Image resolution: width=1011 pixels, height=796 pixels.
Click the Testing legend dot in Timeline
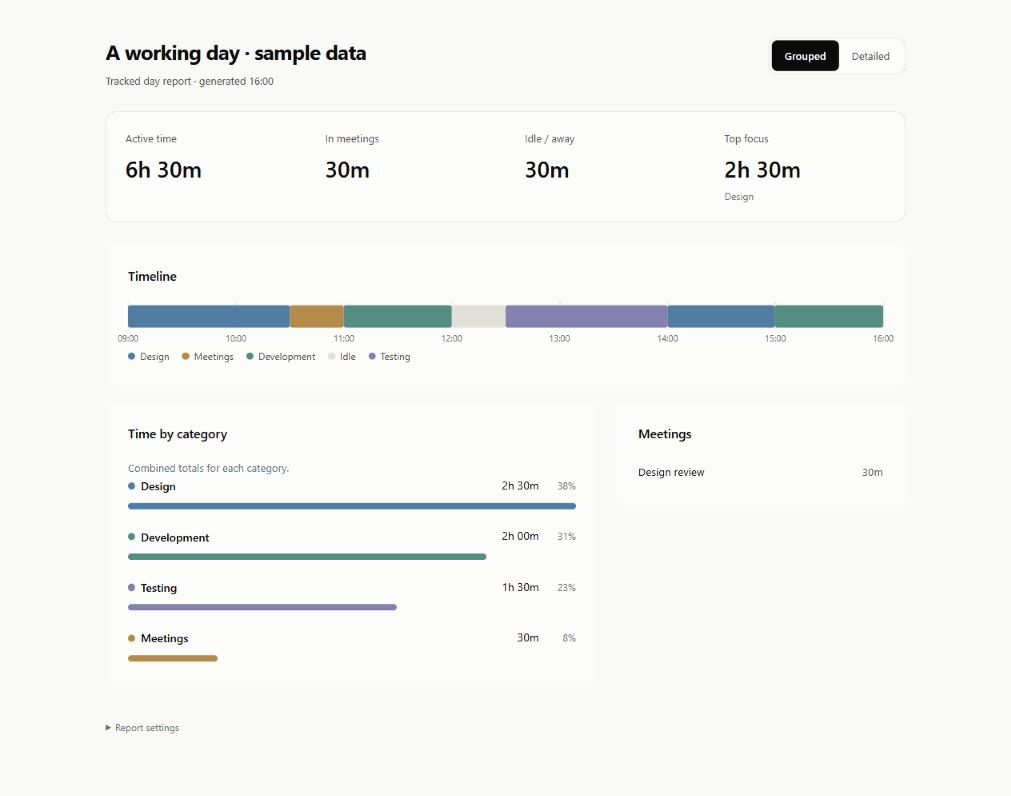click(372, 356)
